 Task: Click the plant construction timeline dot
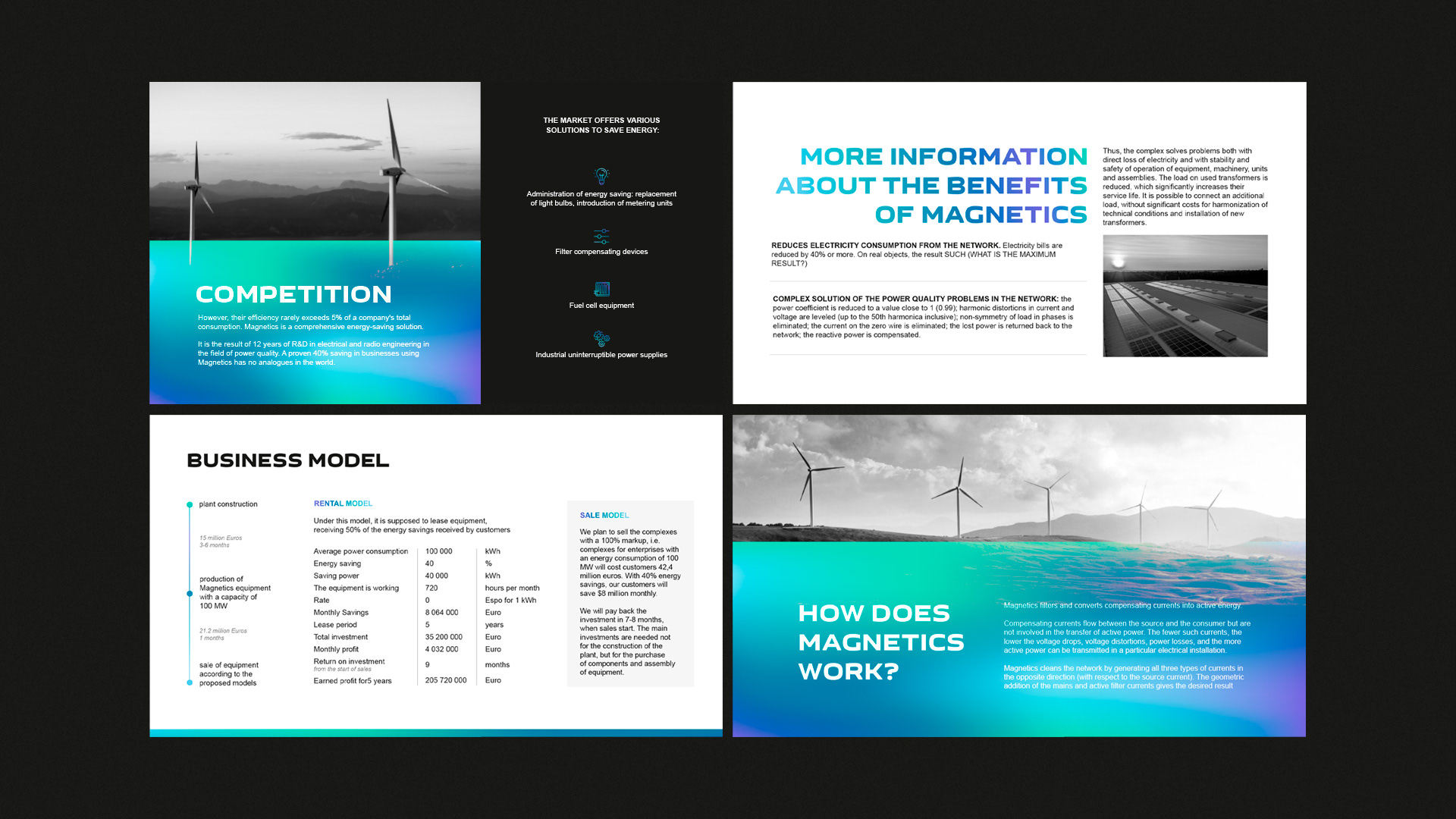(x=190, y=504)
